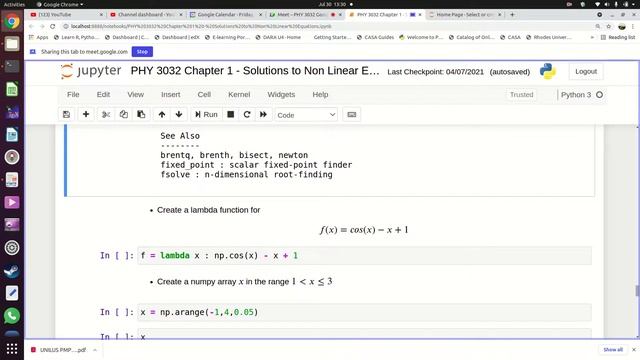
Task: Open the Widgets menu
Action: pyautogui.click(x=281, y=94)
